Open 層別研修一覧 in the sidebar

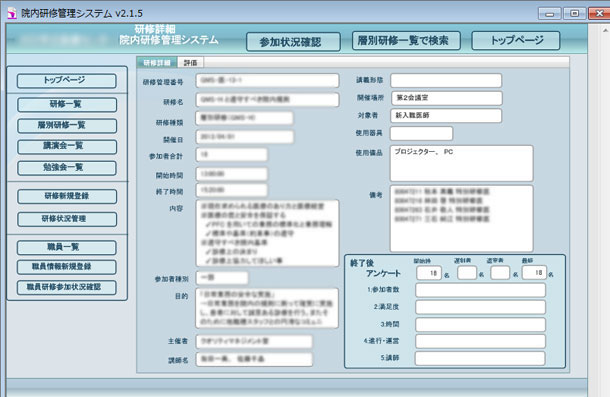67,126
